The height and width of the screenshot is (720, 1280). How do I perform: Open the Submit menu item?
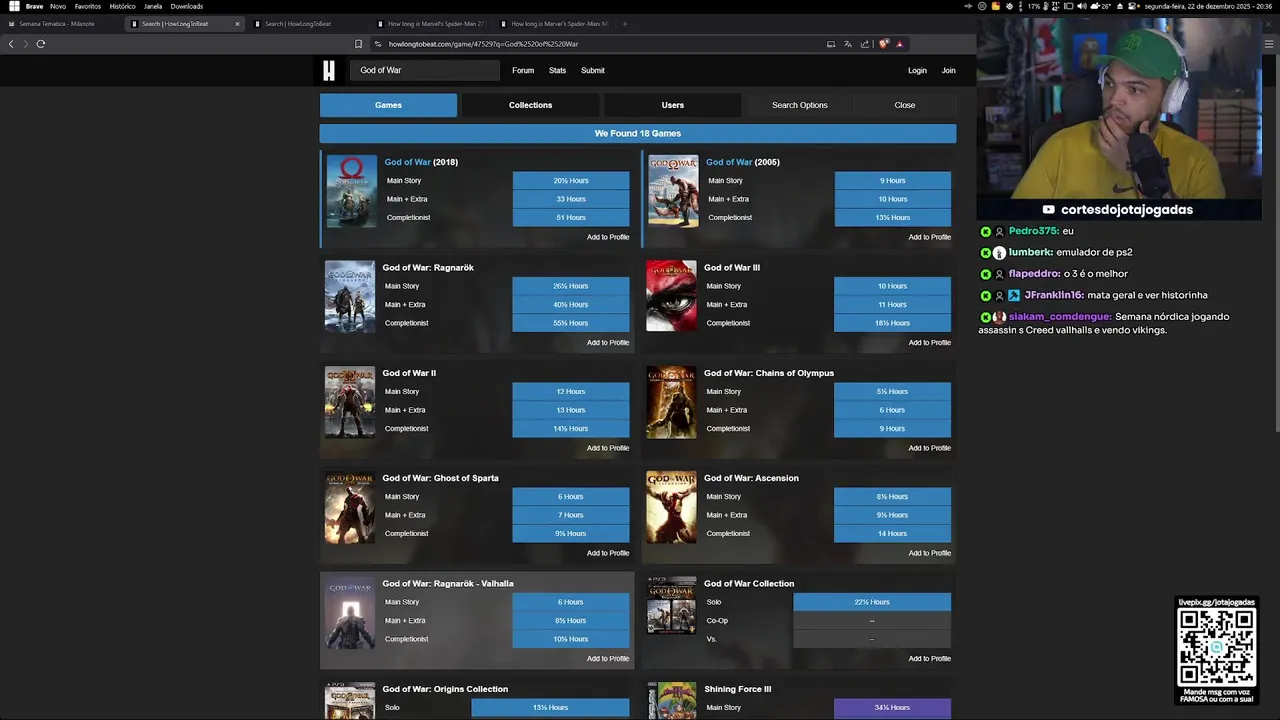(593, 71)
